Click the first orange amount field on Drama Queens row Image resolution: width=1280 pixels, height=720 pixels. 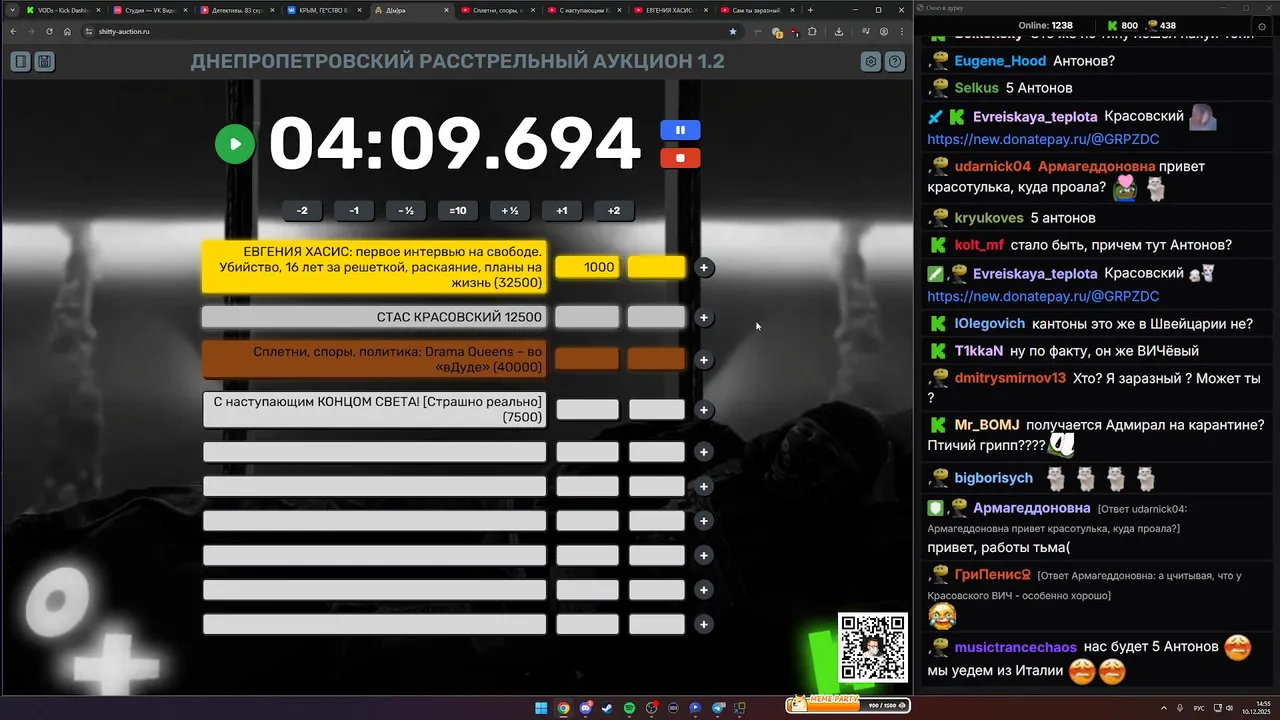click(587, 359)
